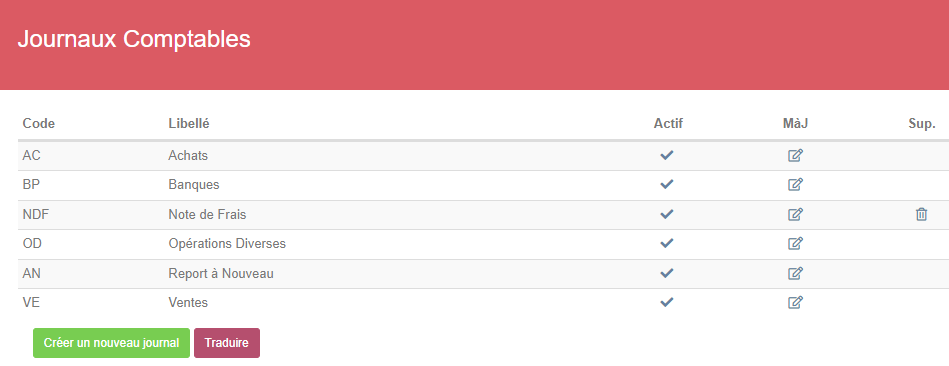Click edit icon on Note de Frais row
This screenshot has width=949, height=366.
[795, 214]
